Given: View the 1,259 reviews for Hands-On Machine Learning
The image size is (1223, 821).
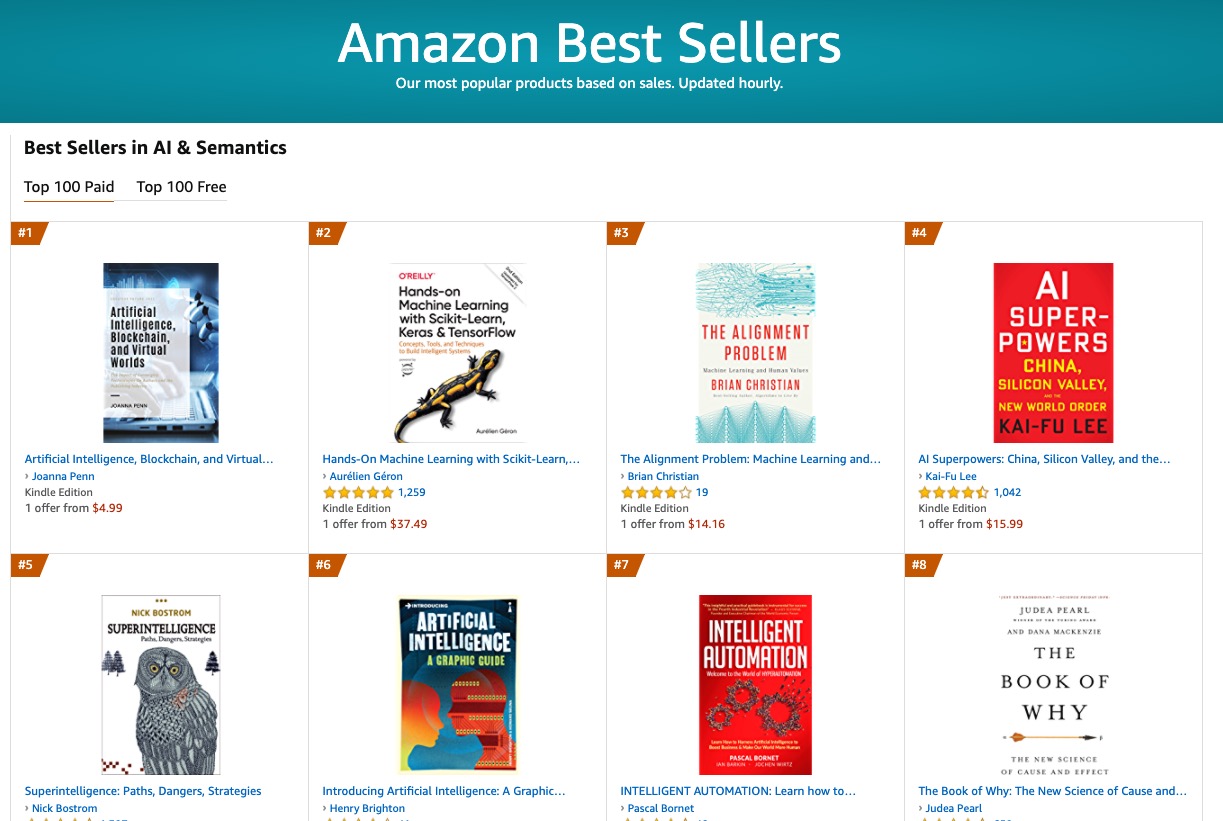Looking at the screenshot, I should (411, 492).
